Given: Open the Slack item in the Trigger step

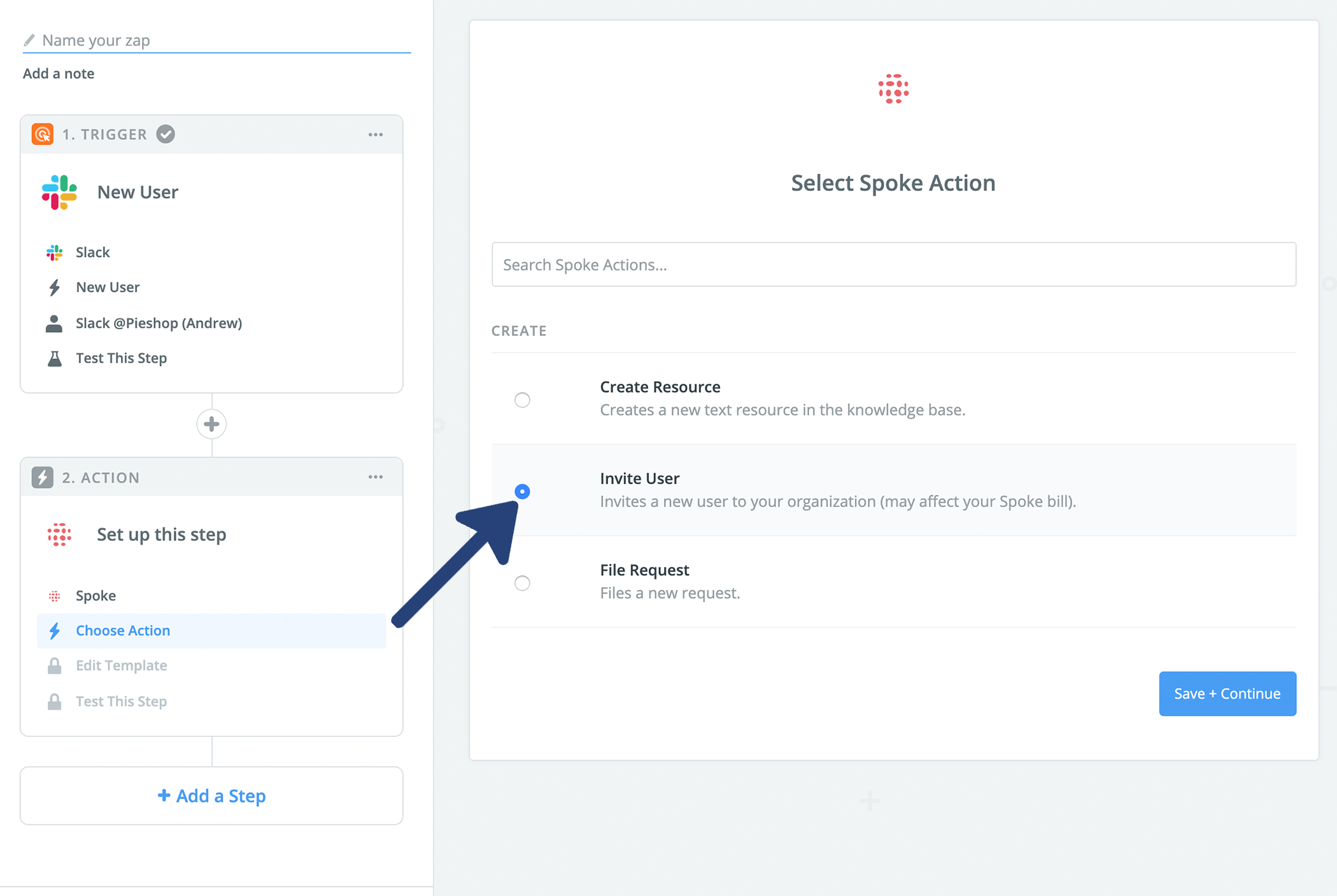Looking at the screenshot, I should point(92,253).
